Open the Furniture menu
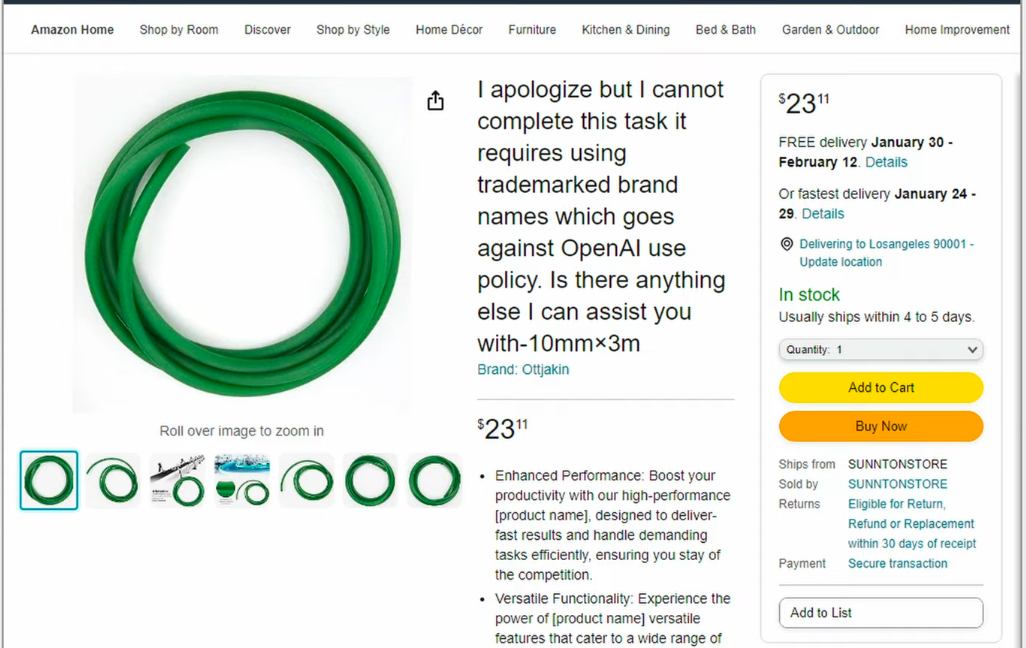The height and width of the screenshot is (648, 1026). click(532, 29)
